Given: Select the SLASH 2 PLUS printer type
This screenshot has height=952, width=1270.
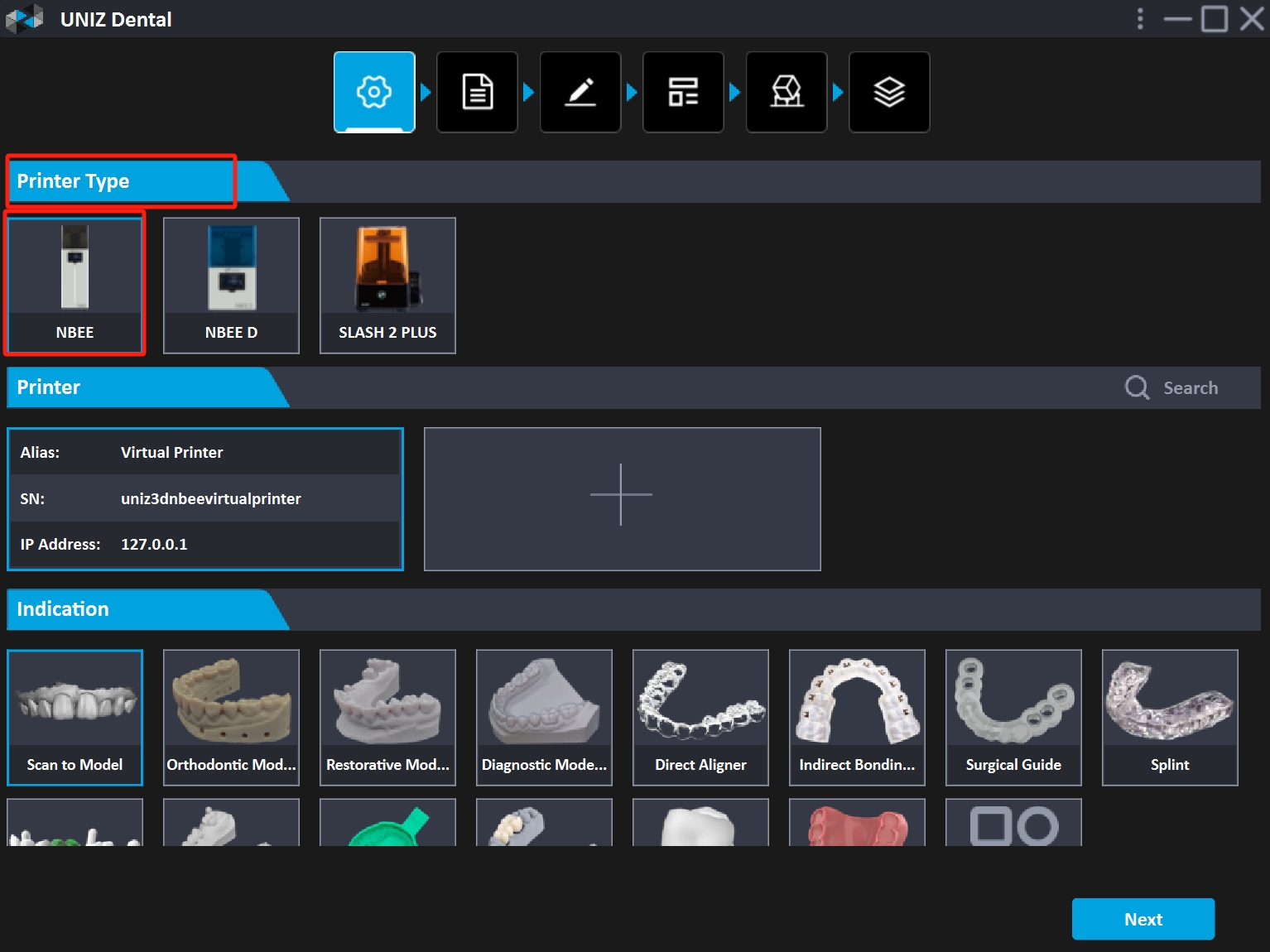Looking at the screenshot, I should pyautogui.click(x=387, y=286).
